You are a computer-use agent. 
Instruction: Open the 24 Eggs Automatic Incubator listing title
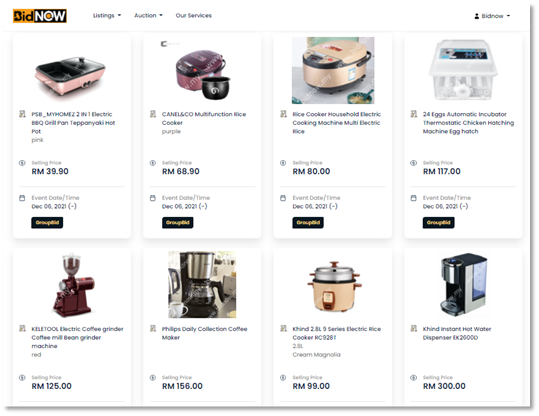tap(468, 123)
